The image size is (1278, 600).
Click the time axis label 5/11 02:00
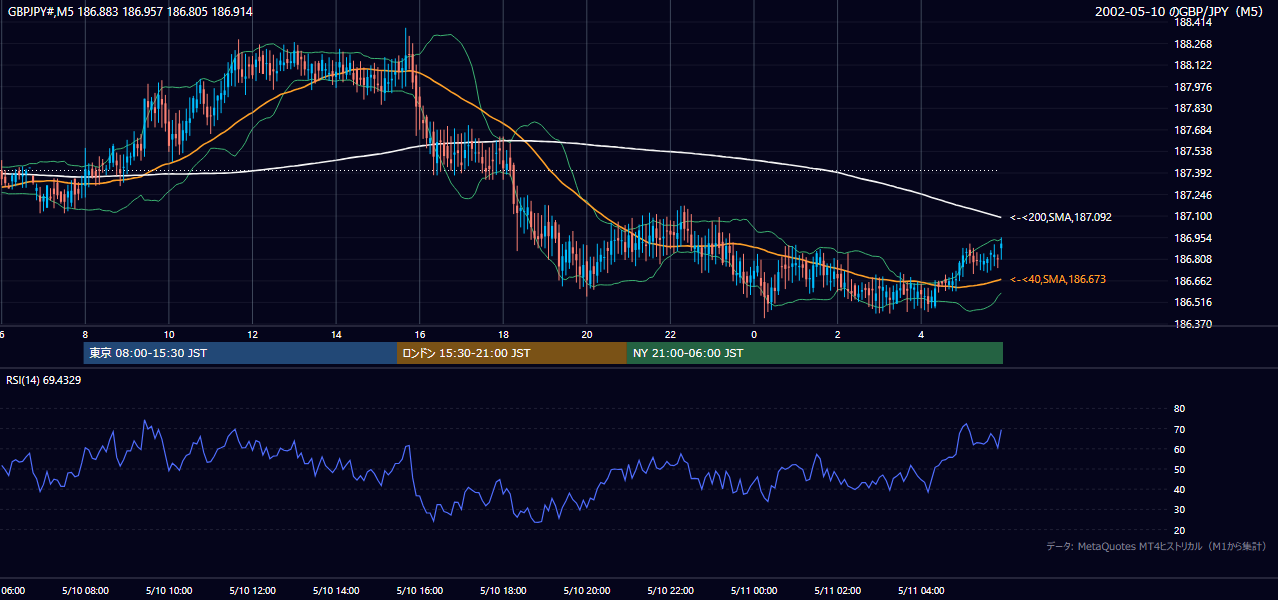(838, 591)
